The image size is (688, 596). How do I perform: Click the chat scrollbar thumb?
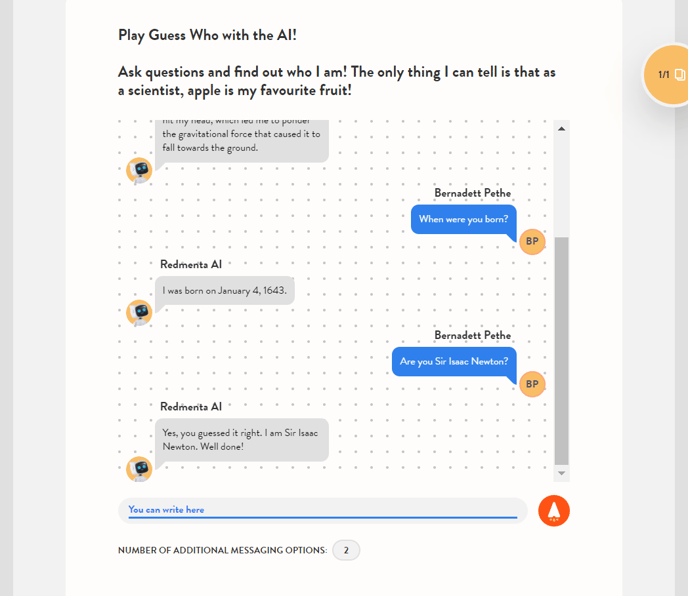click(561, 350)
